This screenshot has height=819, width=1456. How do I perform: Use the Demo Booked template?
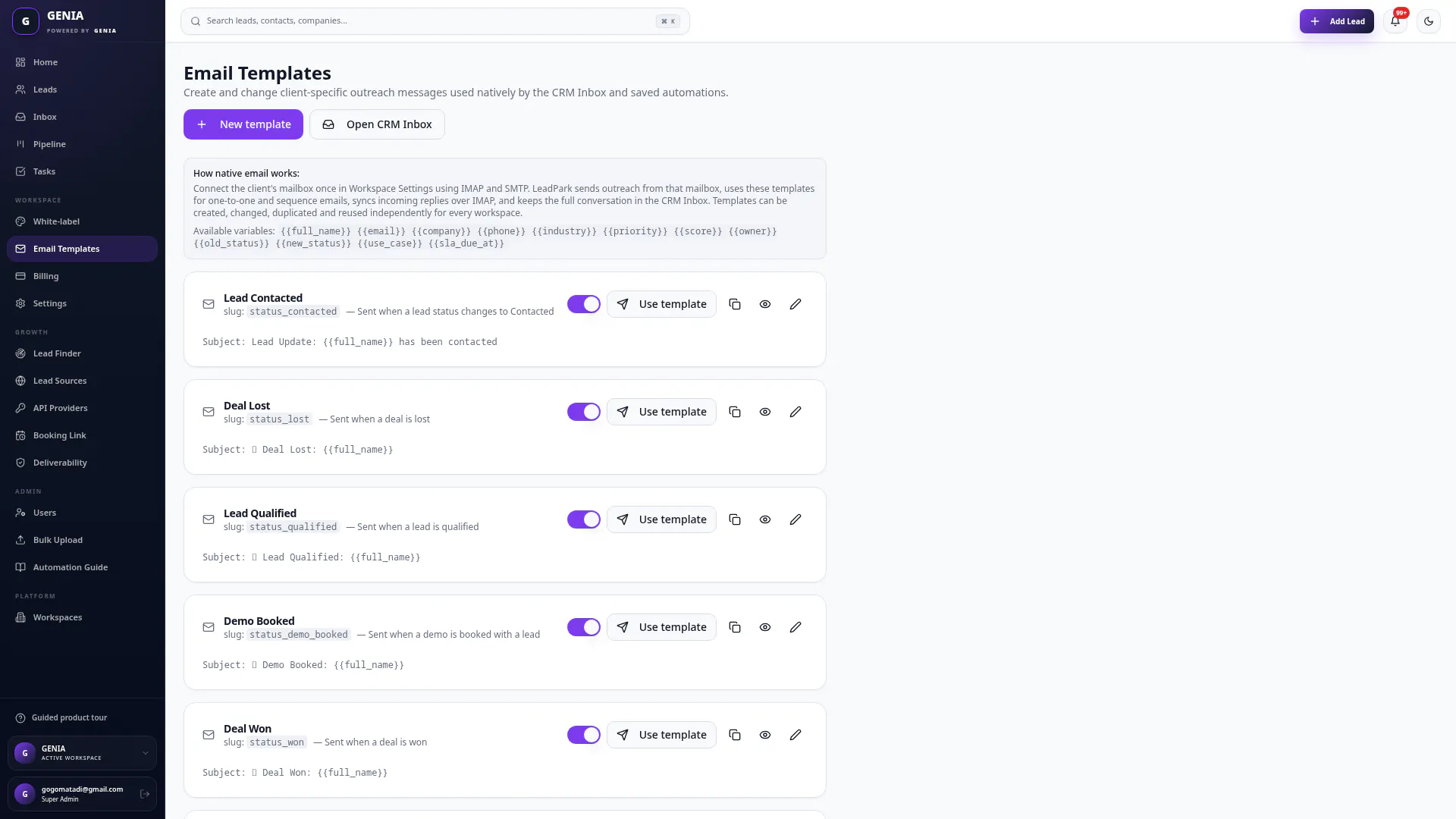coord(661,627)
